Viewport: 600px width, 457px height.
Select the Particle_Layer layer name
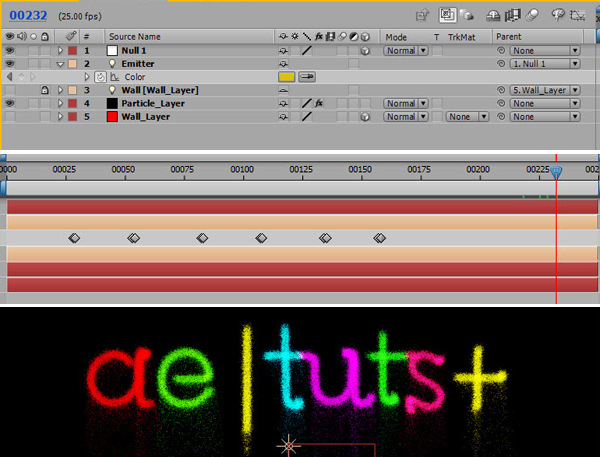(153, 103)
